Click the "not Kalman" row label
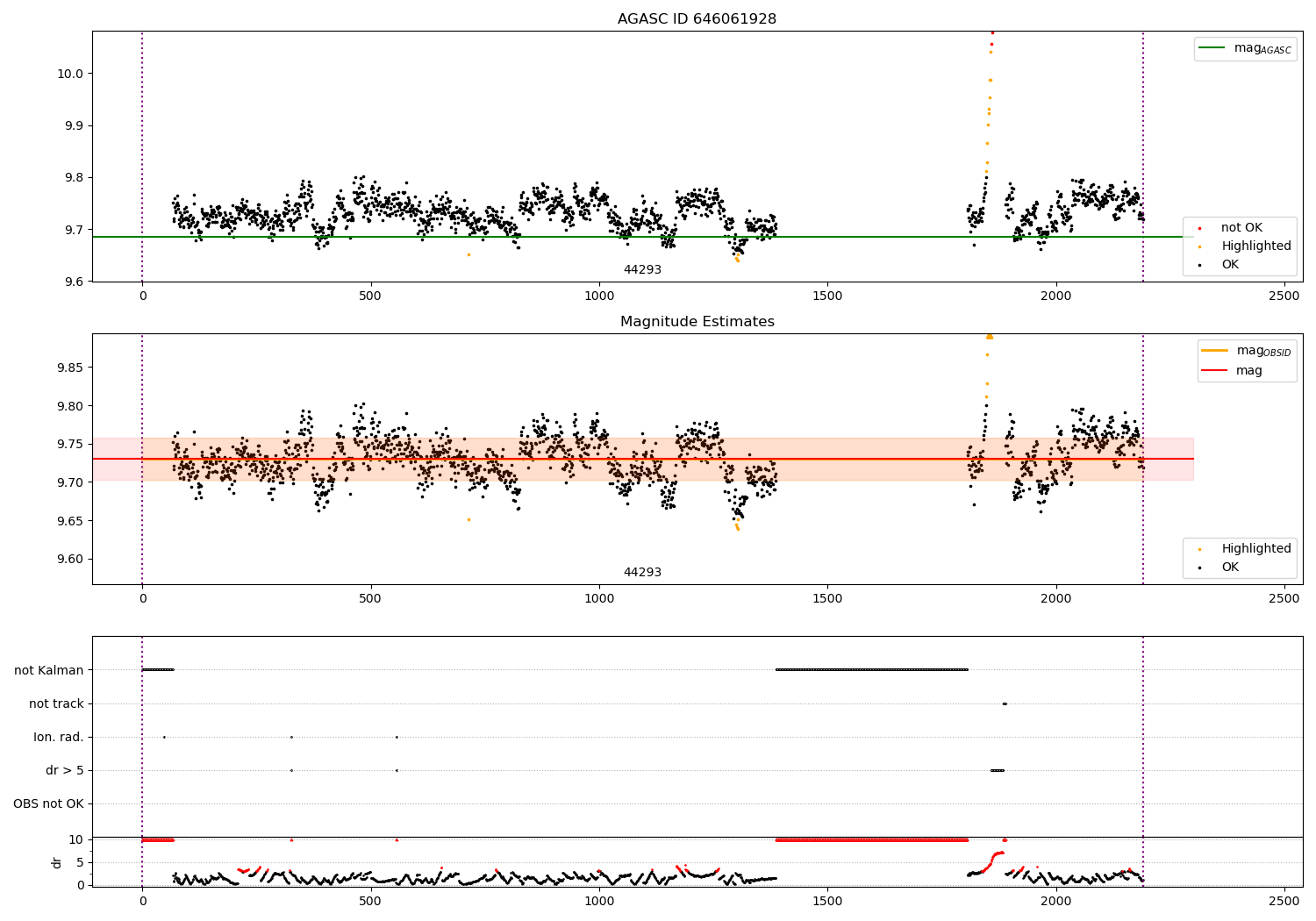The image size is (1316, 921). [x=49, y=670]
